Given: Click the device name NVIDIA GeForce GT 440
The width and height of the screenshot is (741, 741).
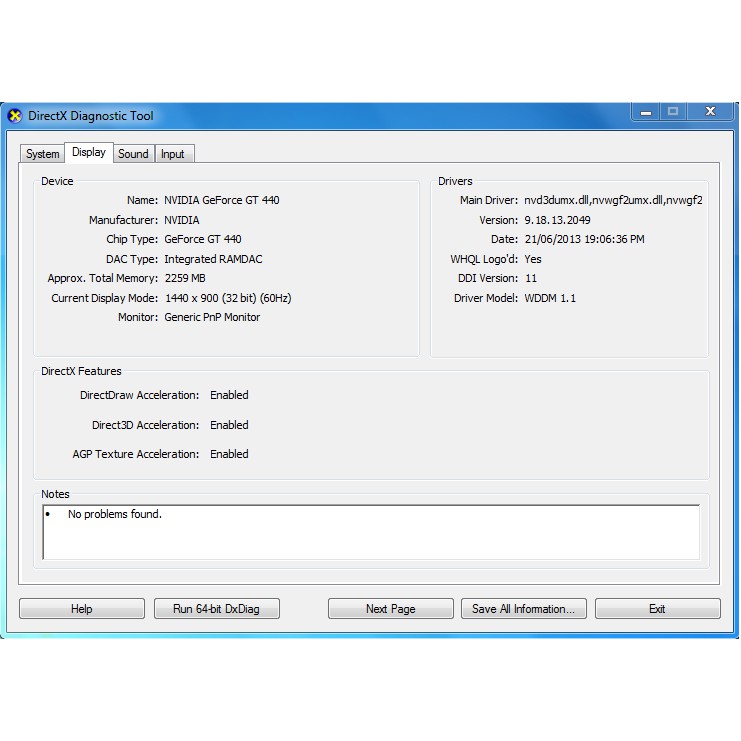Looking at the screenshot, I should tap(222, 200).
